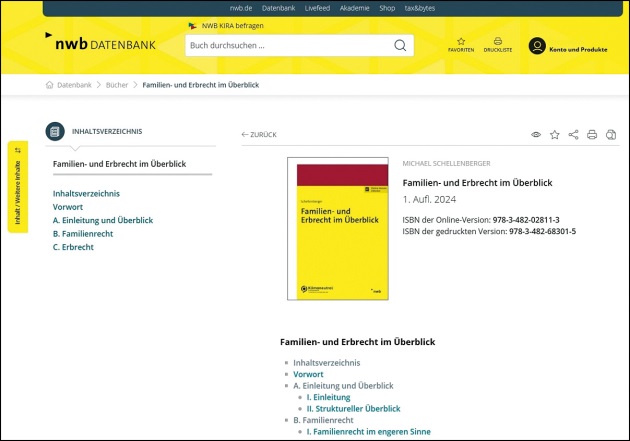This screenshot has height=441, width=630.
Task: Go back using the Zurück link
Action: pyautogui.click(x=259, y=134)
